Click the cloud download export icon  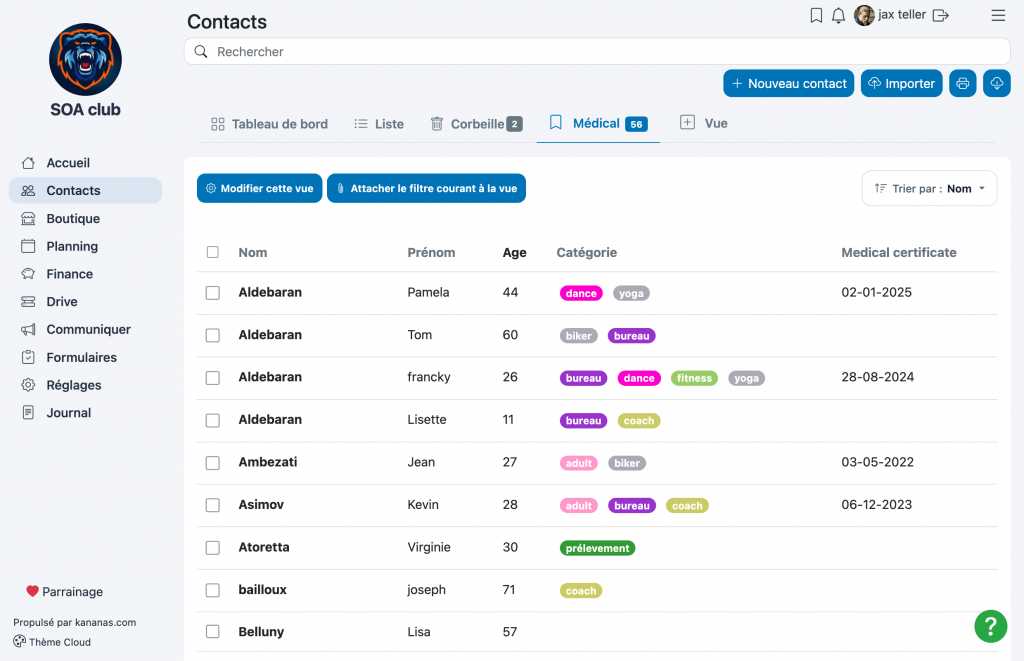[997, 83]
